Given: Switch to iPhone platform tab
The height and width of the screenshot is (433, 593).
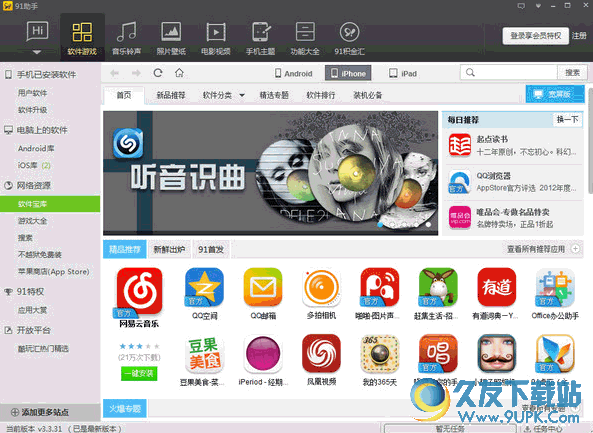Looking at the screenshot, I should pyautogui.click(x=348, y=73).
